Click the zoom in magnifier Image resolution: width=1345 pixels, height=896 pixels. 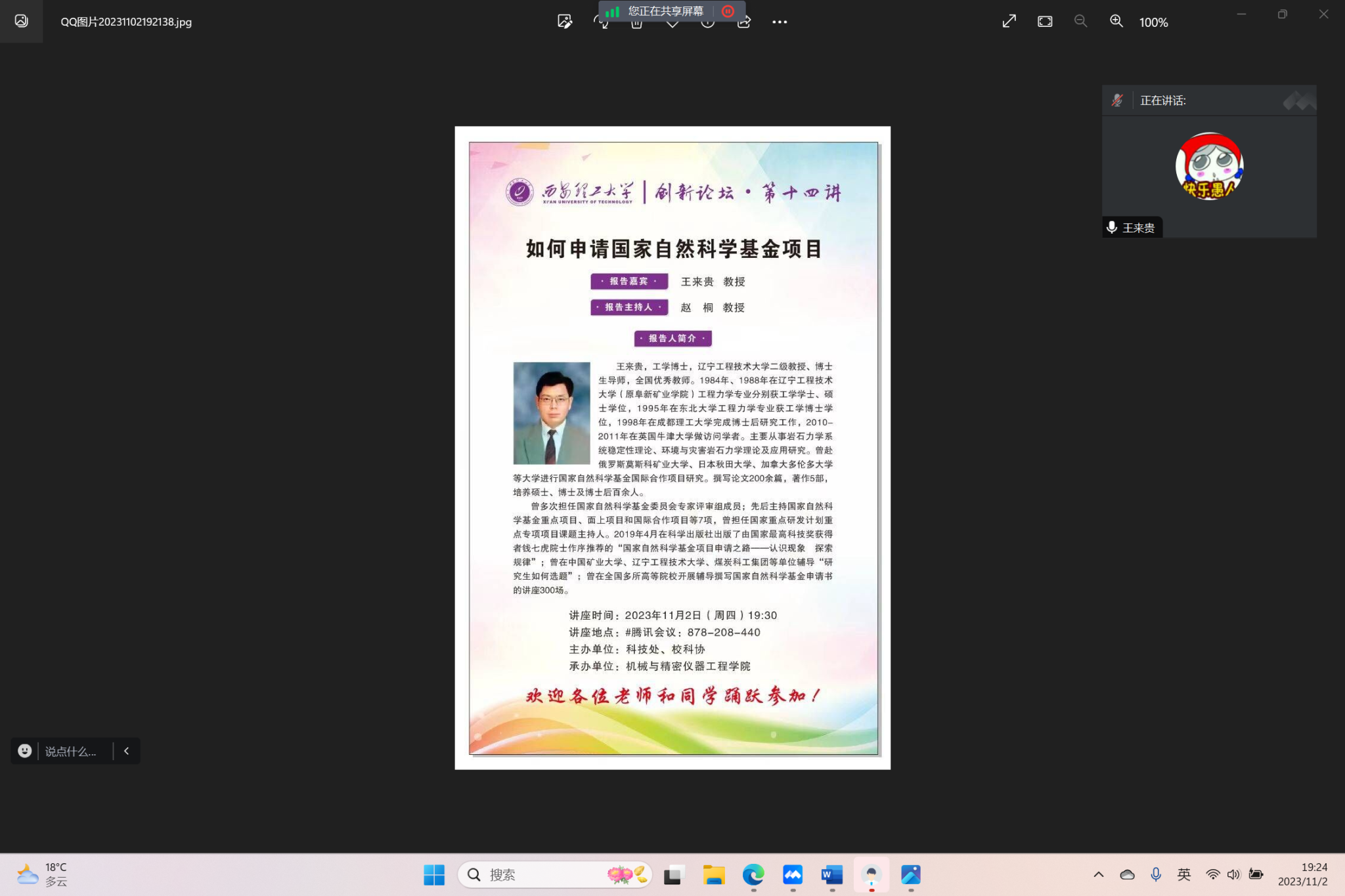tap(1116, 22)
